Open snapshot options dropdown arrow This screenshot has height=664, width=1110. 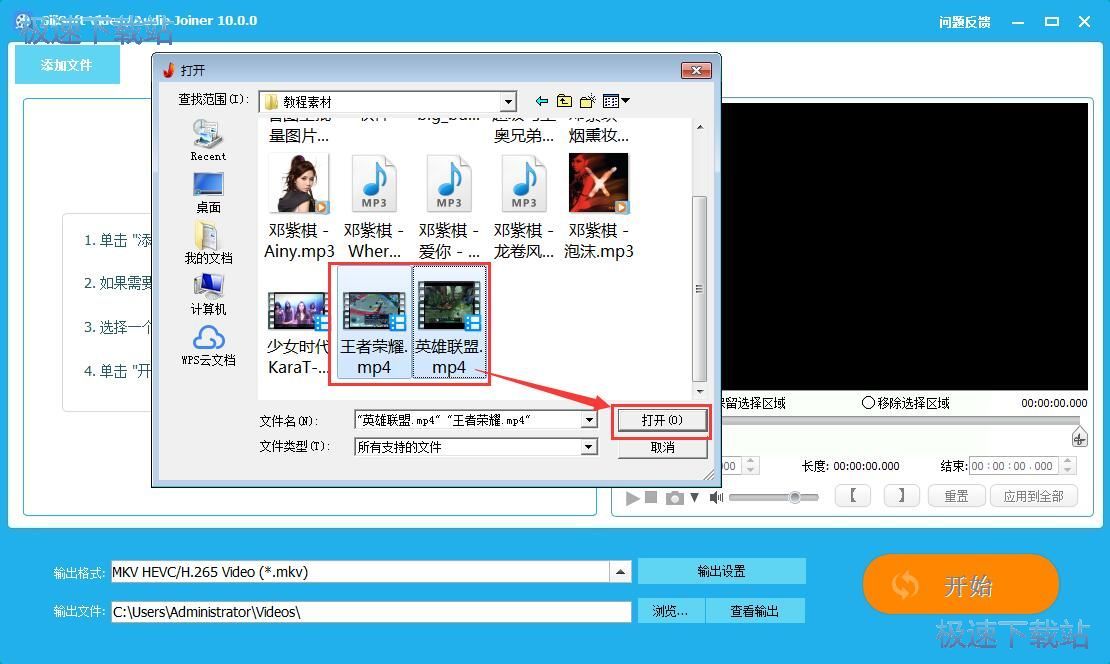pos(694,498)
